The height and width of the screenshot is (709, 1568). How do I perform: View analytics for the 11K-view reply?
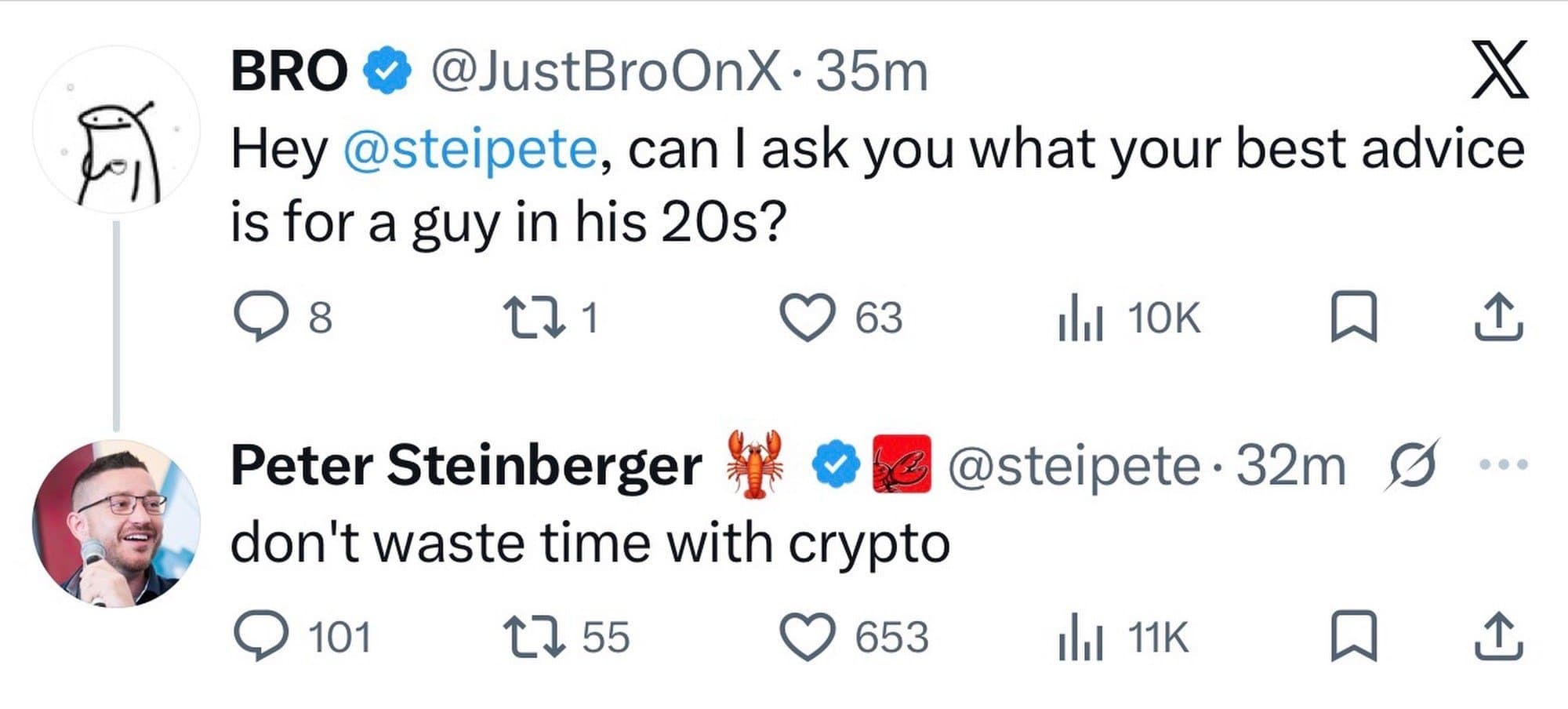[x=1080, y=636]
